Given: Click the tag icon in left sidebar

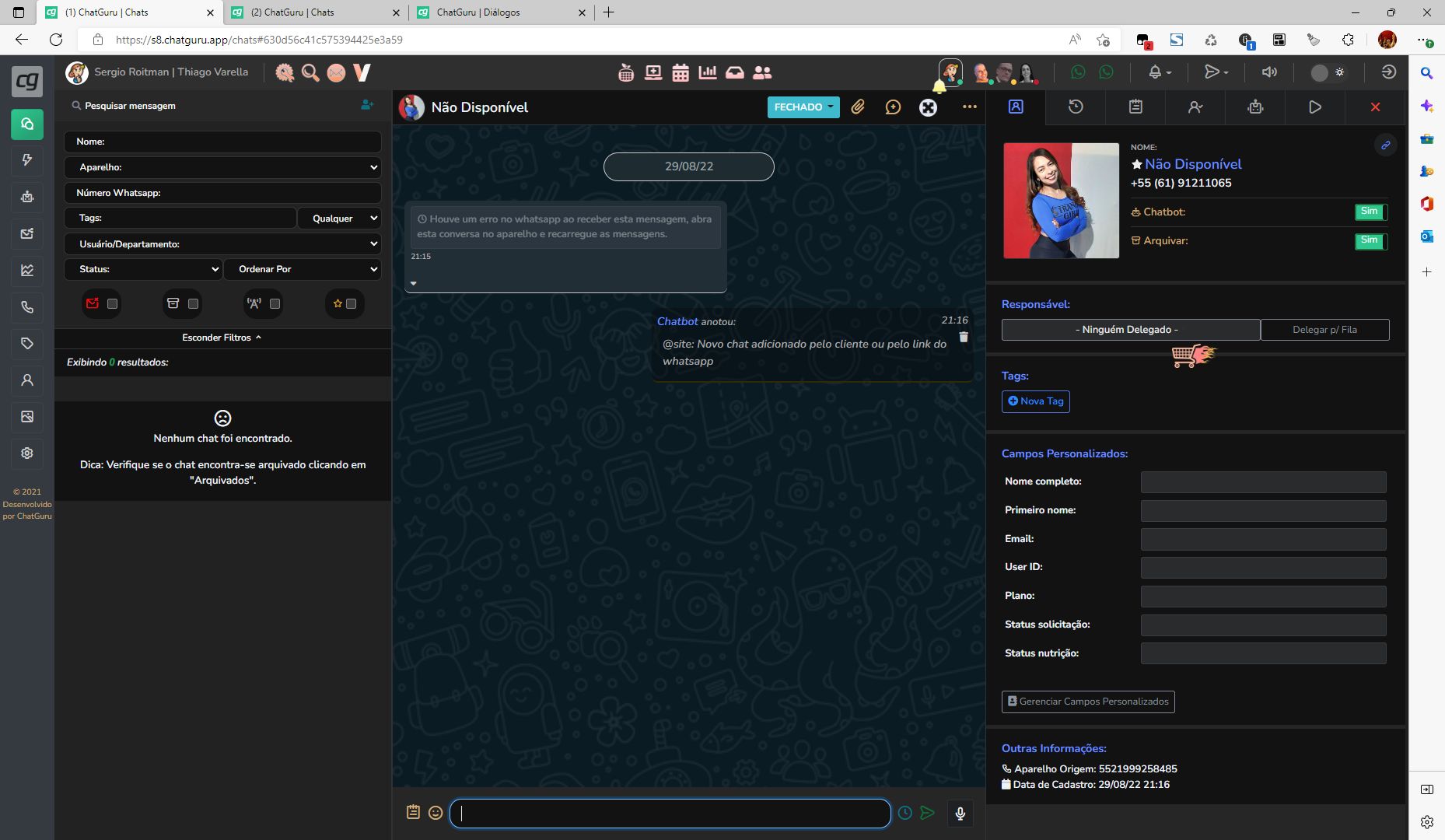Looking at the screenshot, I should 27,343.
